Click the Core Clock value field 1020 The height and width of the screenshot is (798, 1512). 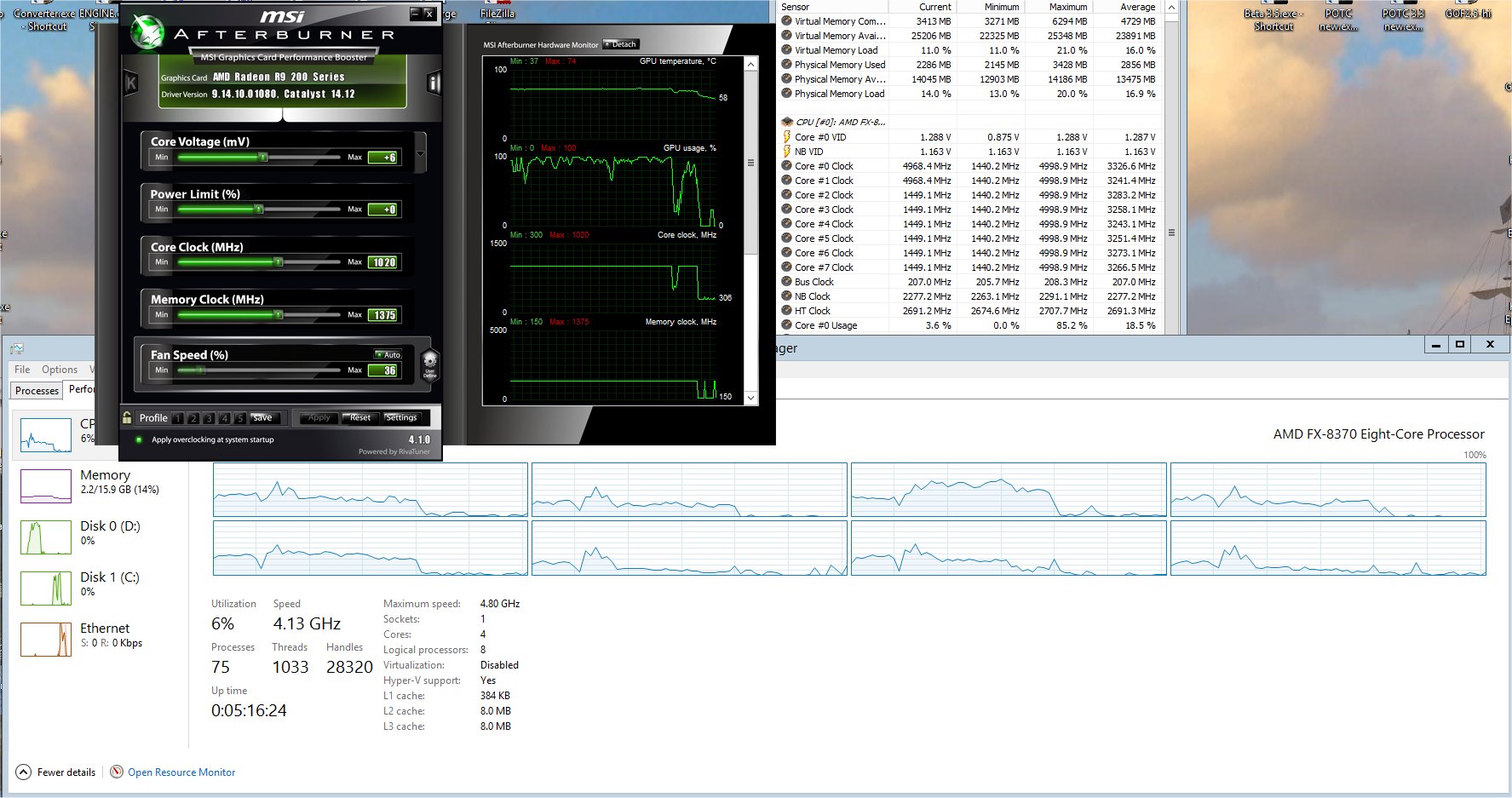pyautogui.click(x=383, y=262)
